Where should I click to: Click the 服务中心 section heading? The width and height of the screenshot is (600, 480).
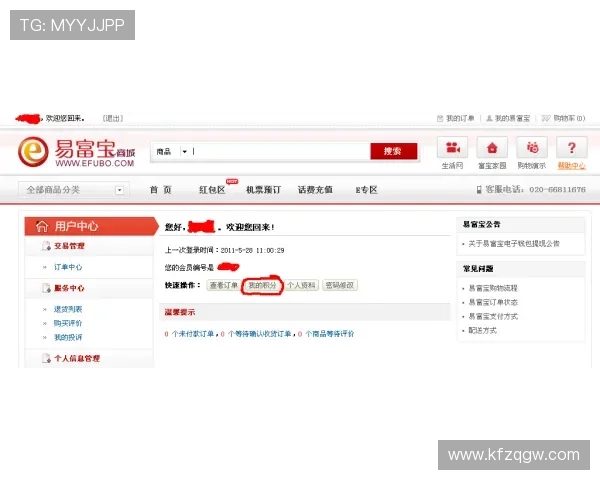[69, 288]
